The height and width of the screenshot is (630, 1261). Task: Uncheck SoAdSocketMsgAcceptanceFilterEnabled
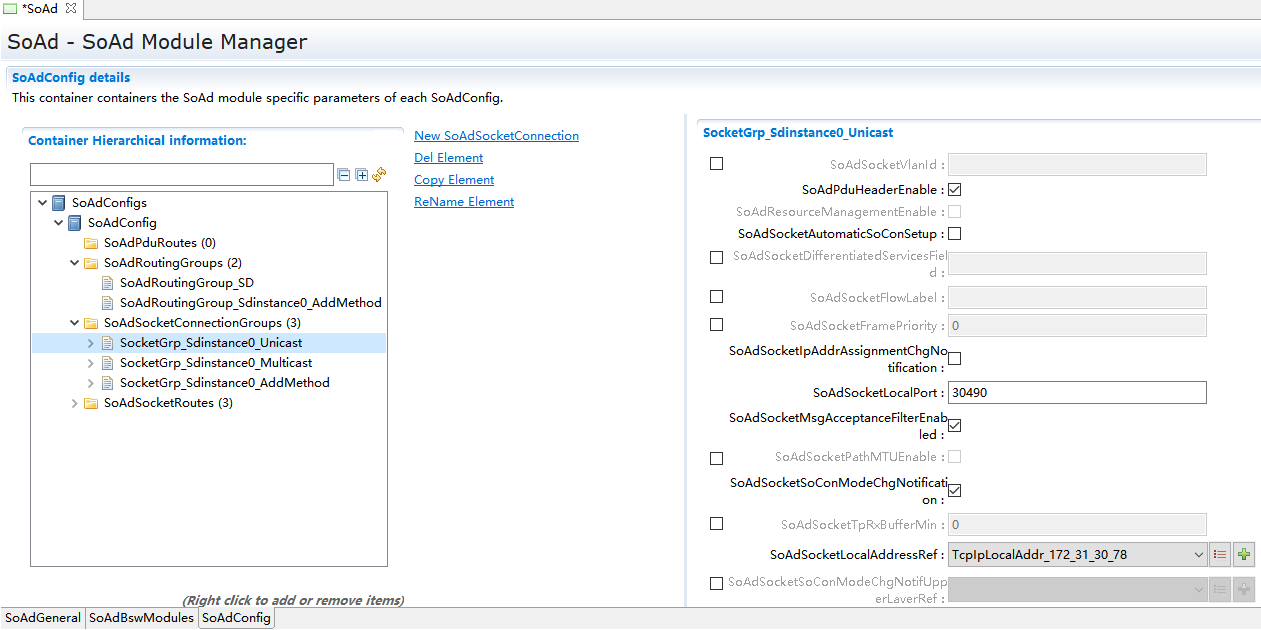pyautogui.click(x=954, y=426)
